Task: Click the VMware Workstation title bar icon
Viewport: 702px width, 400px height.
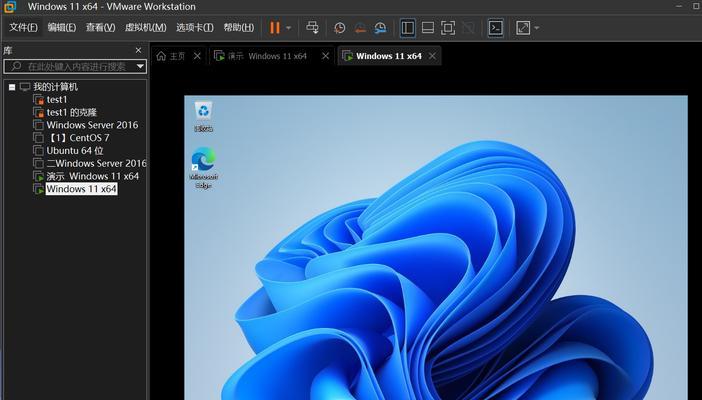Action: click(10, 6)
